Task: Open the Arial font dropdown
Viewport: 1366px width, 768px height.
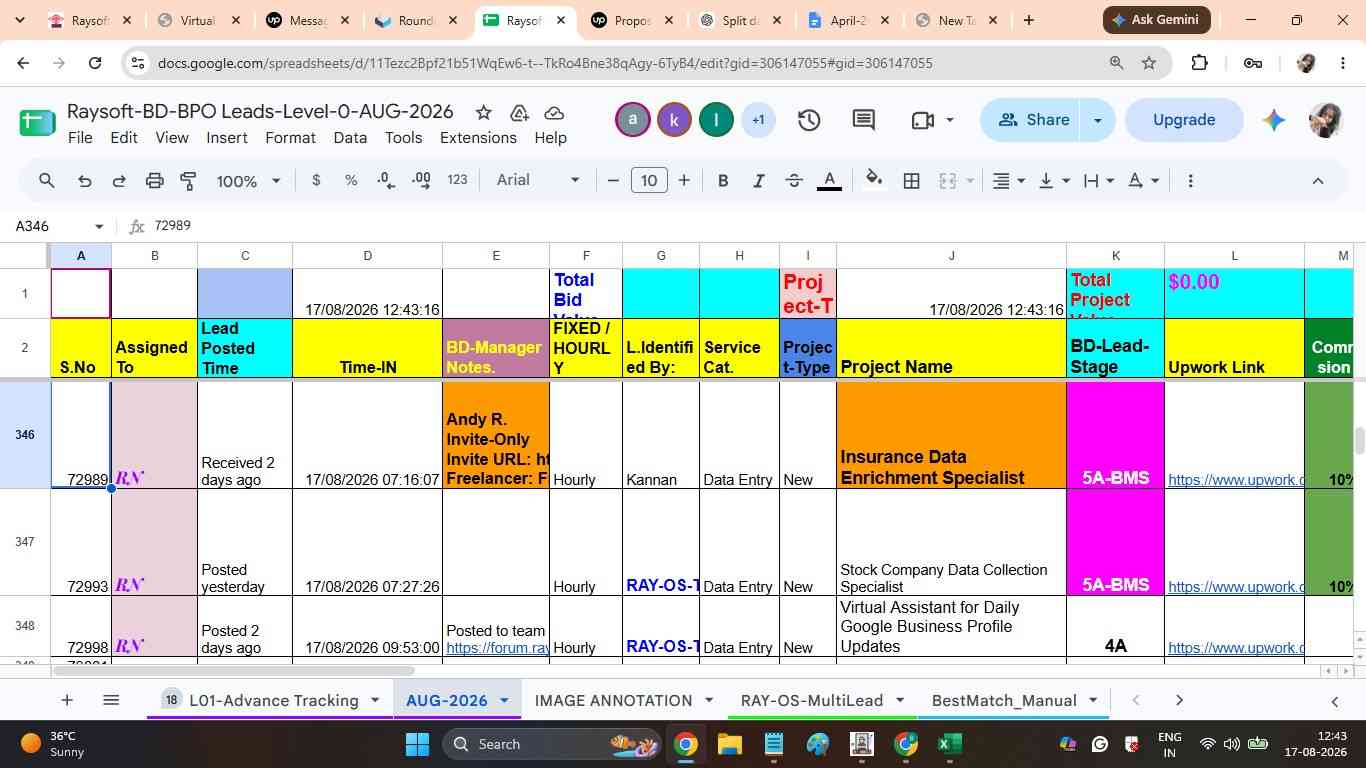Action: tap(538, 180)
